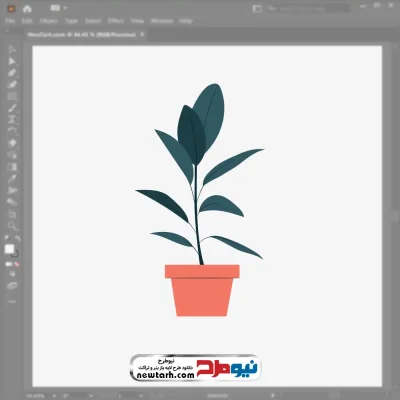Open the Window menu
This screenshot has height=400, width=400.
(x=162, y=21)
